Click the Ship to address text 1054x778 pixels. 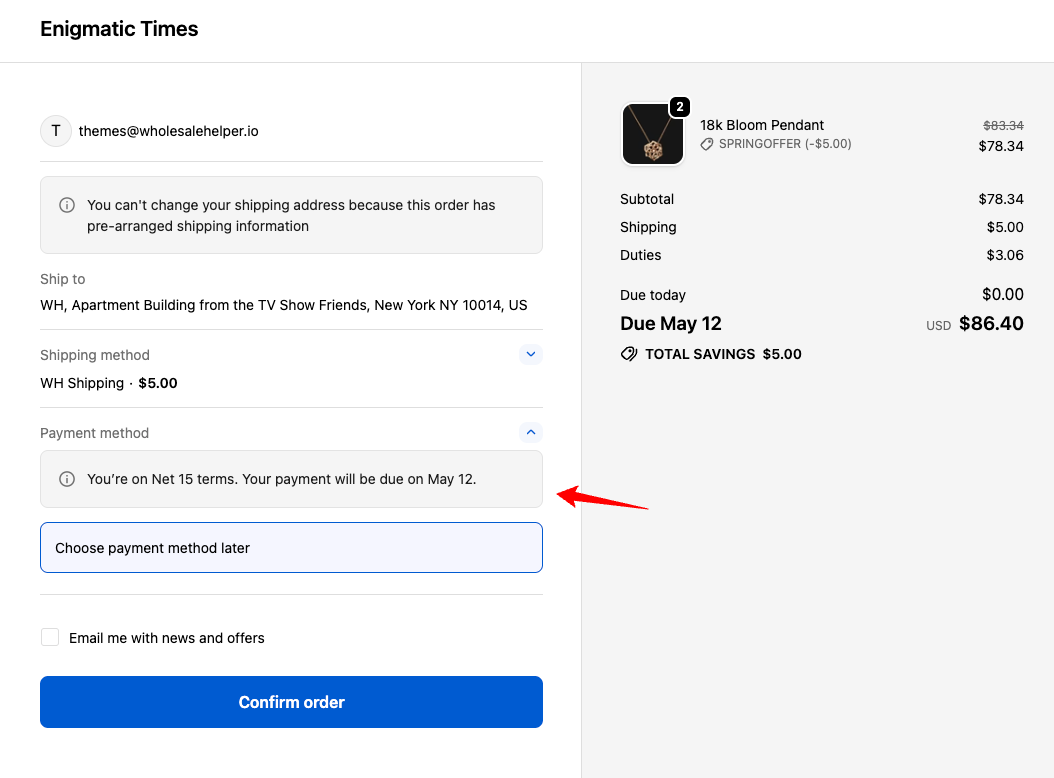click(284, 305)
